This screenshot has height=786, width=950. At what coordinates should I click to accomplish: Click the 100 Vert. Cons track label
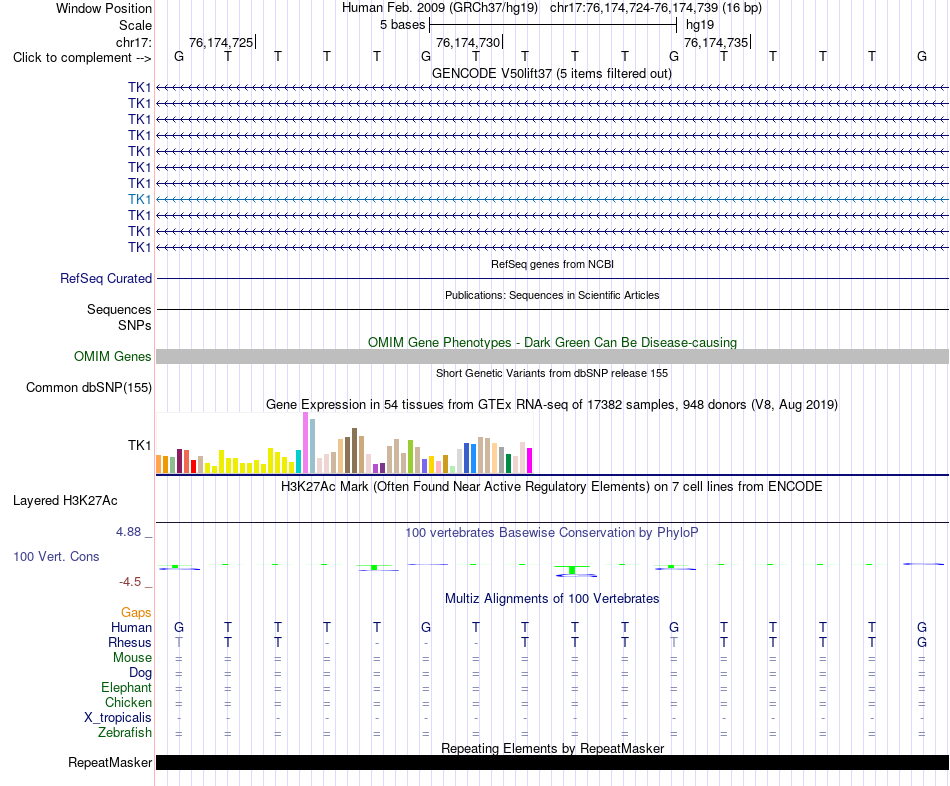point(56,556)
